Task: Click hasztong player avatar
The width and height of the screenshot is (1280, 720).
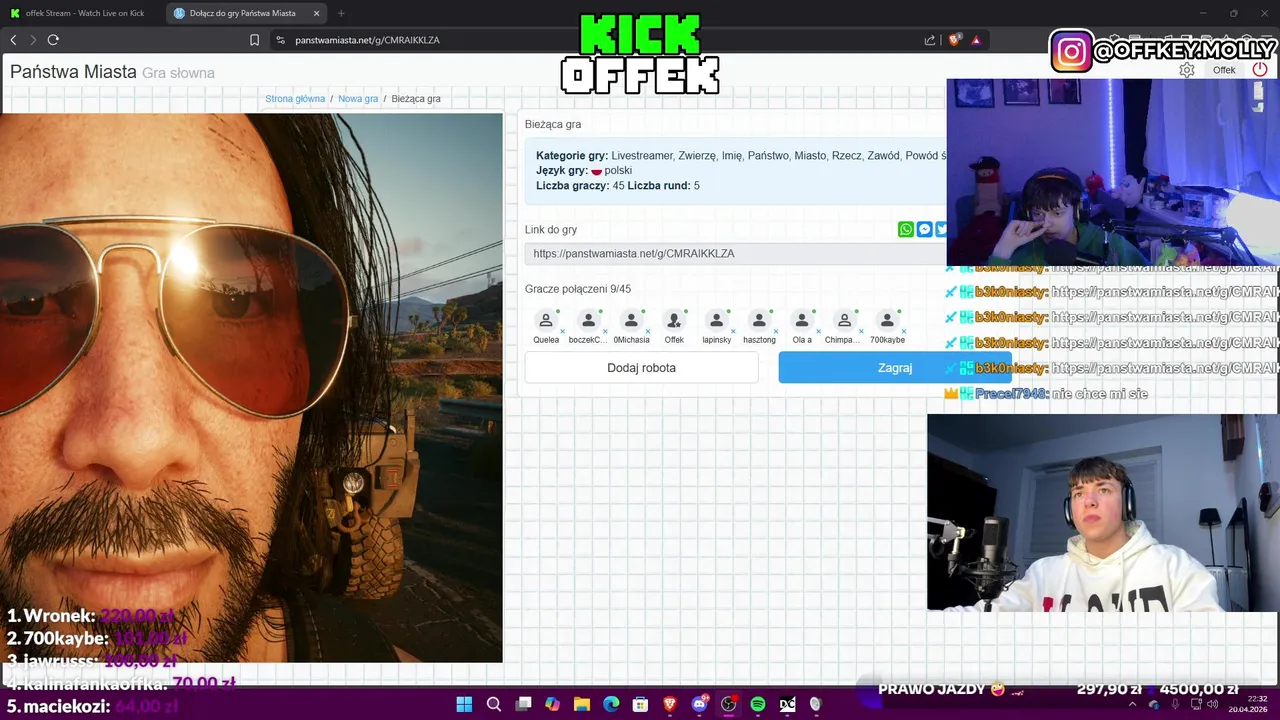Action: 759,320
